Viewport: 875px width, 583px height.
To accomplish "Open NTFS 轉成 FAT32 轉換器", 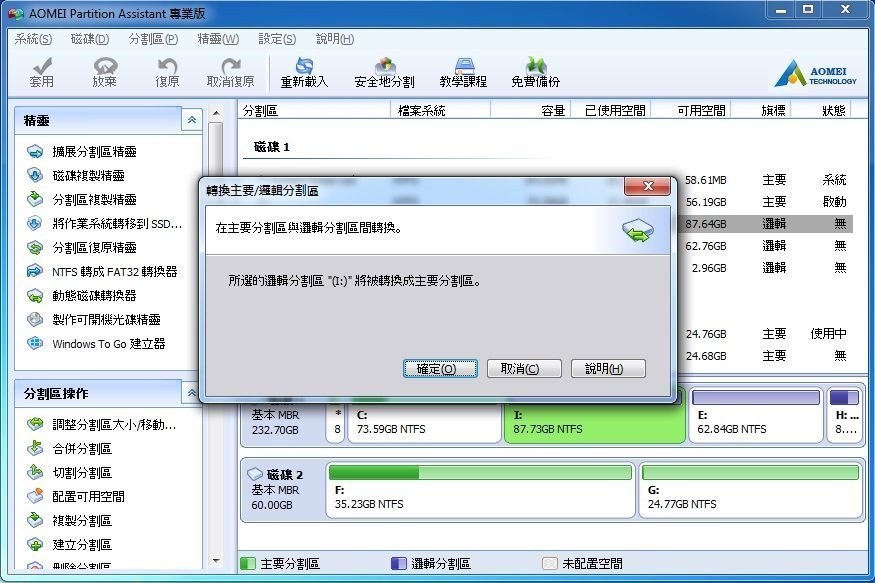I will (102, 271).
